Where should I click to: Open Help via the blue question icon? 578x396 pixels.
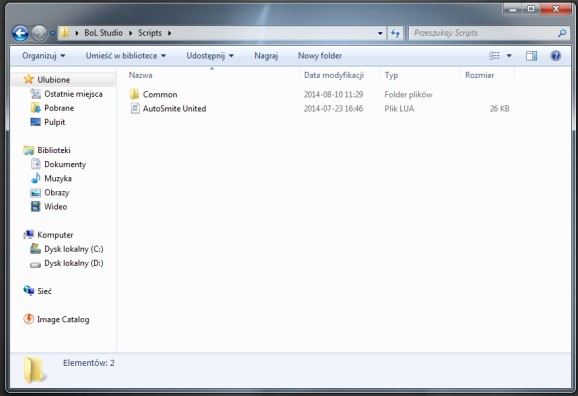pos(556,56)
